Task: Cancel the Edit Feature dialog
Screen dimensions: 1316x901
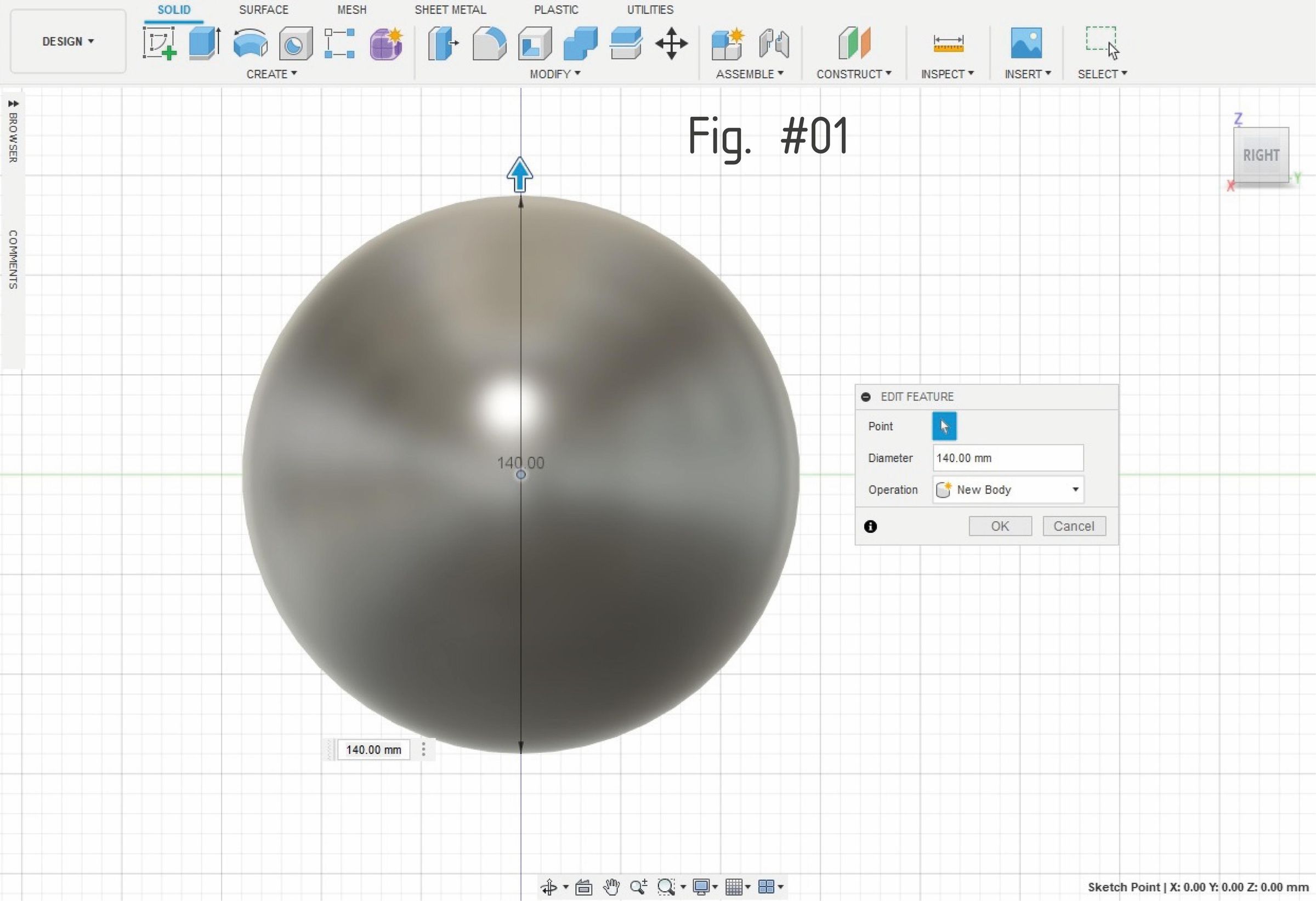Action: pos(1074,526)
